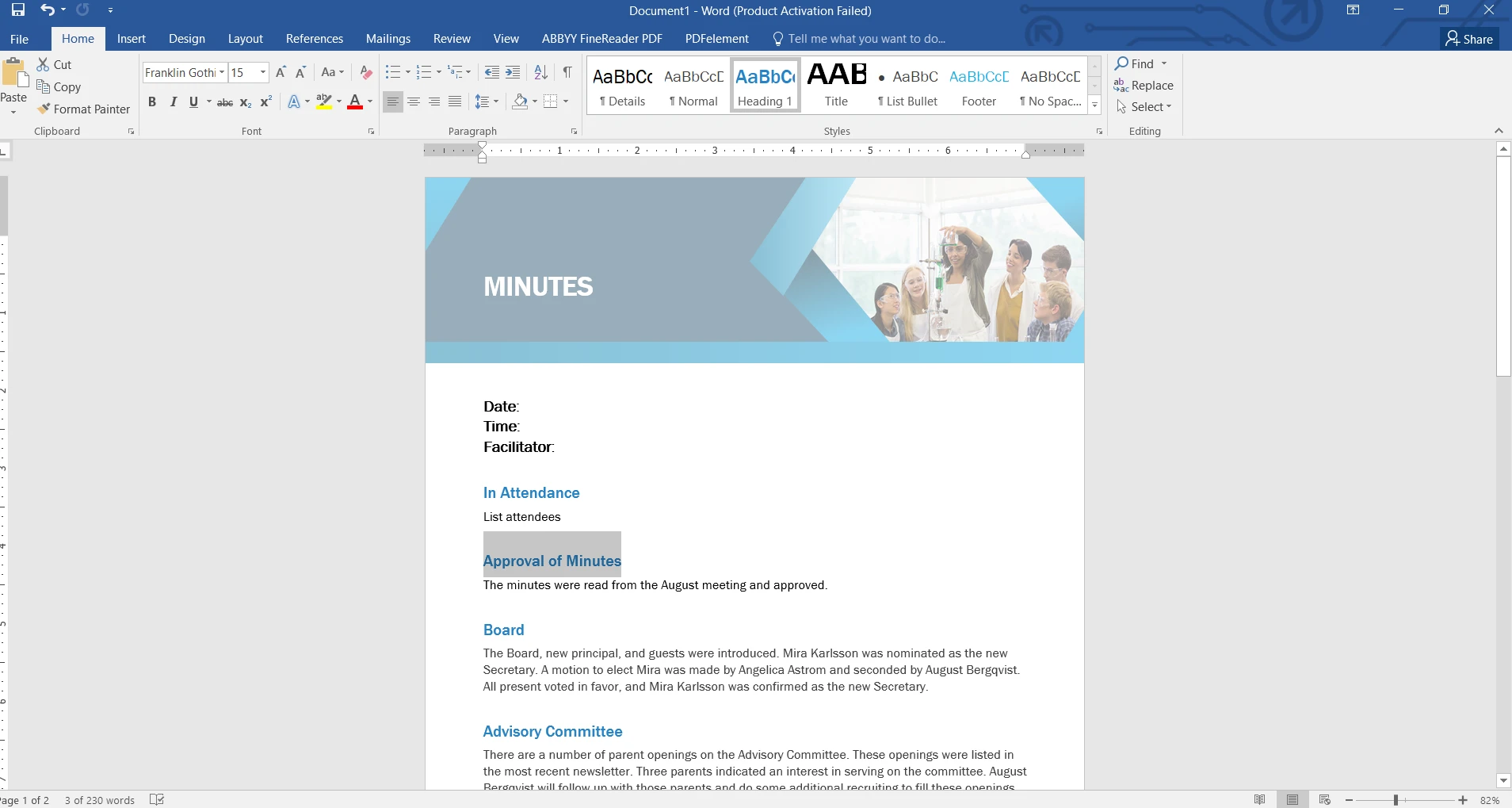
Task: Open Ribbon Display Options
Action: (x=1354, y=10)
